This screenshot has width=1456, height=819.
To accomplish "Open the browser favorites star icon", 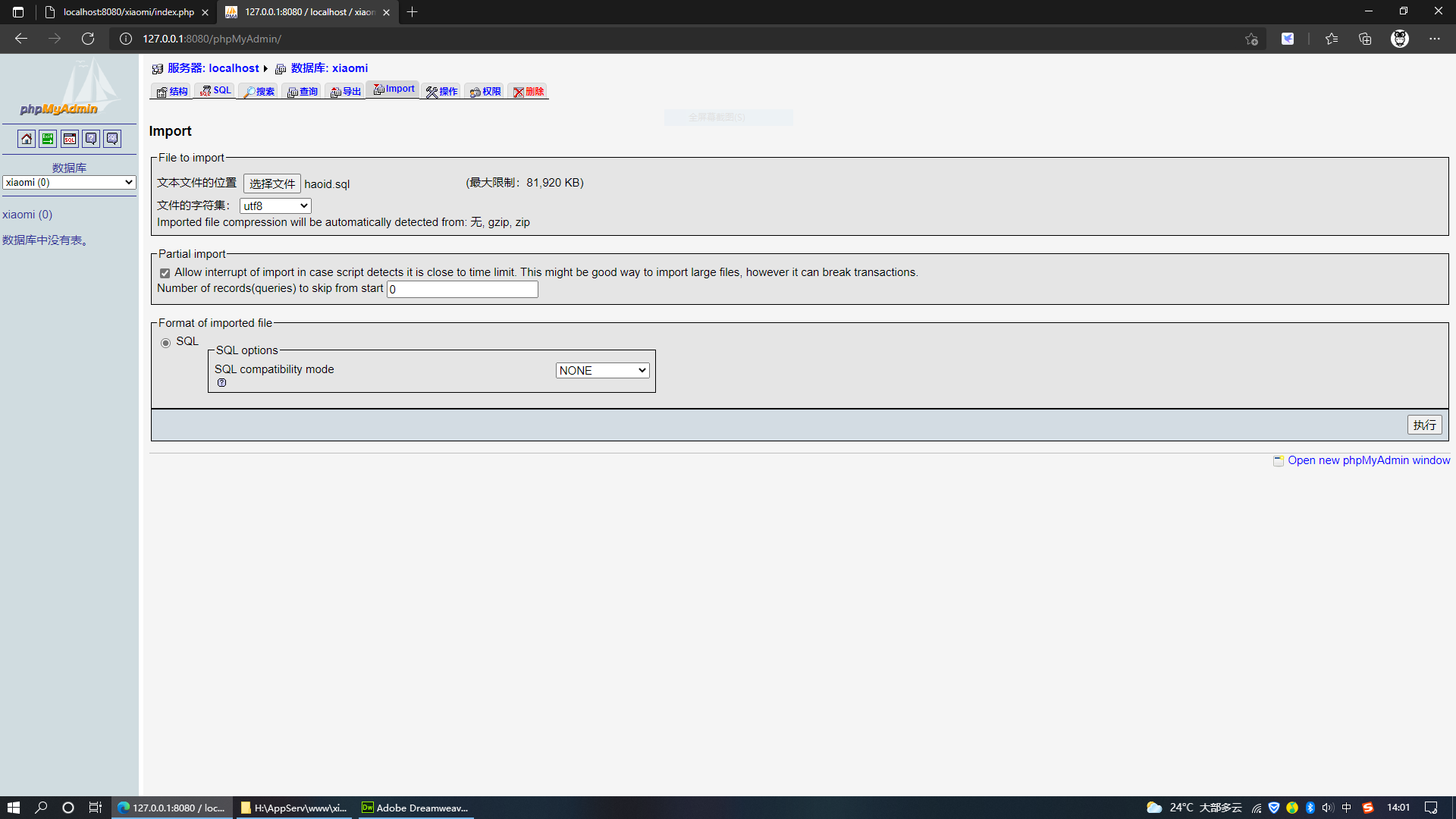I will [1331, 39].
